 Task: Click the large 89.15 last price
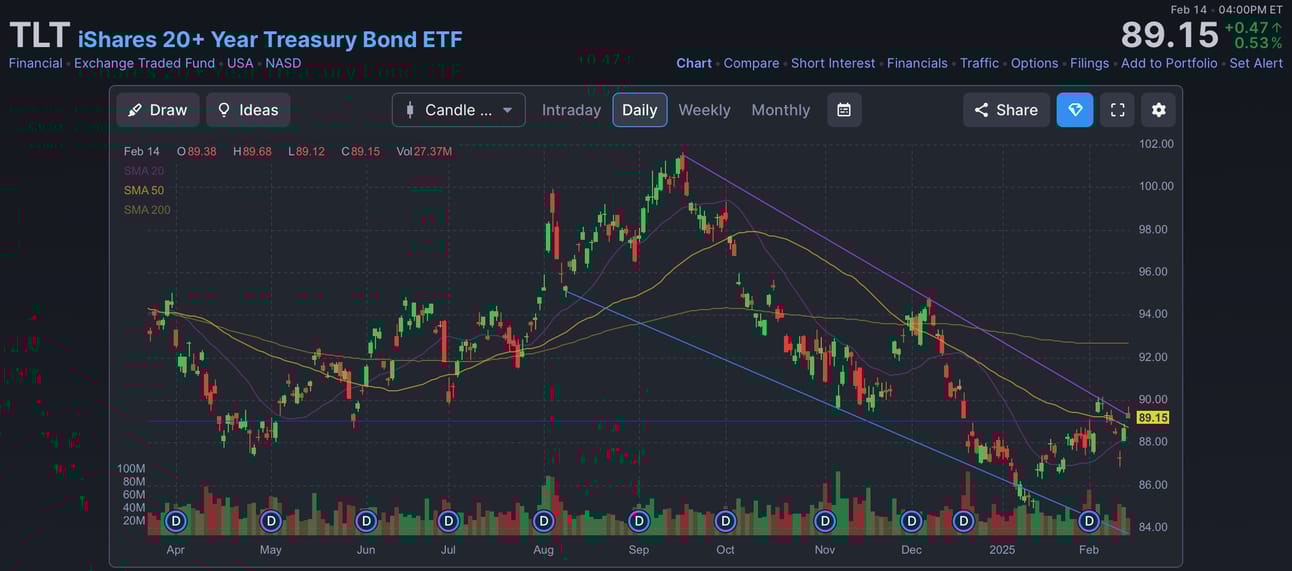pos(1169,36)
